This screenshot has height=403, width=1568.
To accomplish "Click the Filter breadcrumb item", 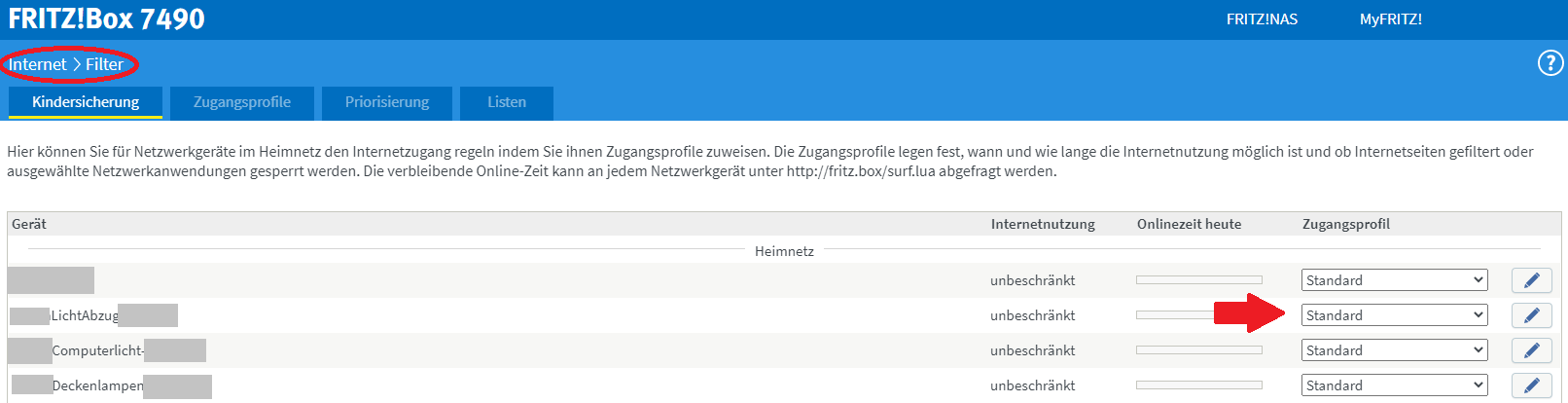I will coord(104,64).
